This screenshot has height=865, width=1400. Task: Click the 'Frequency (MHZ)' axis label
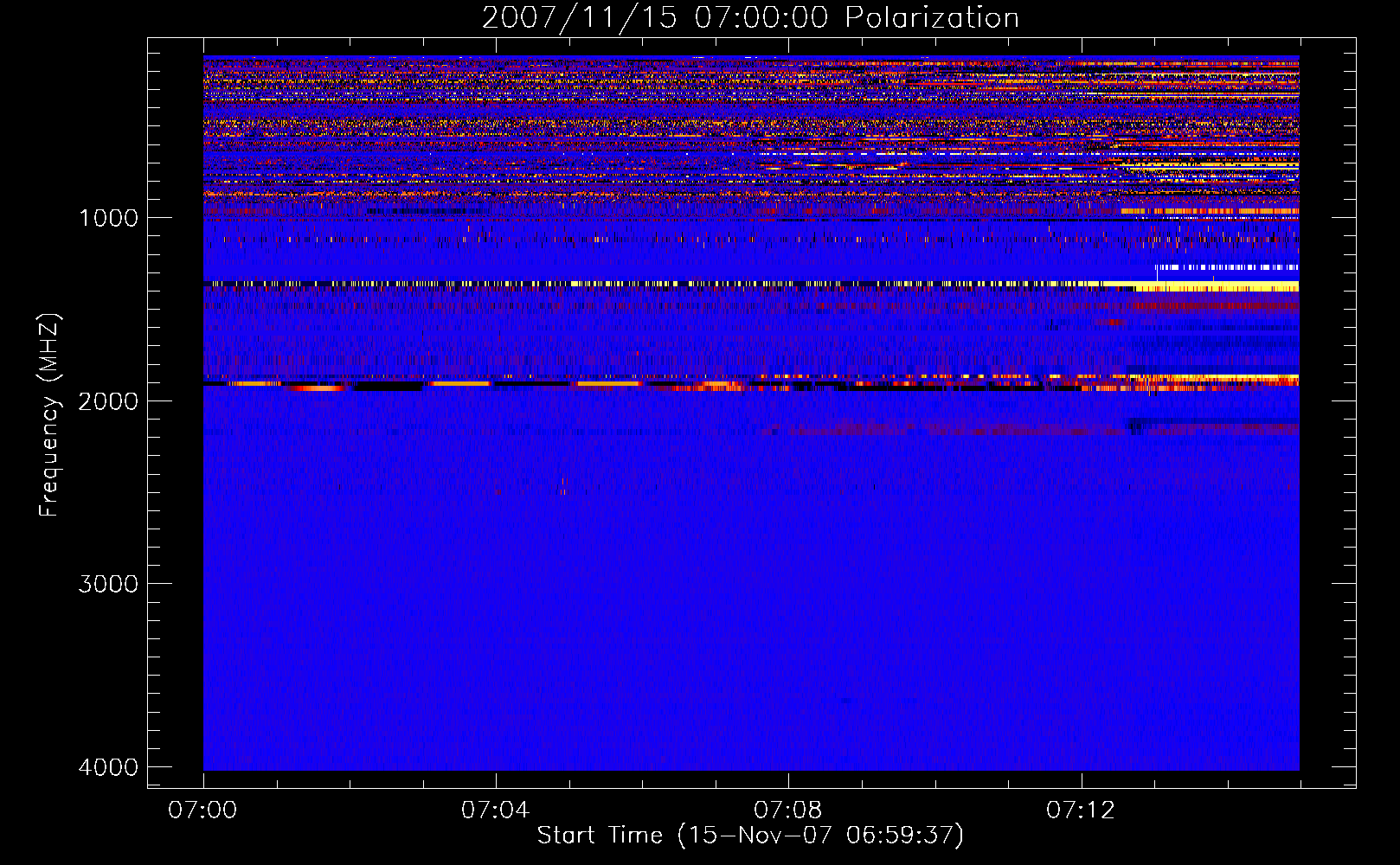49,415
